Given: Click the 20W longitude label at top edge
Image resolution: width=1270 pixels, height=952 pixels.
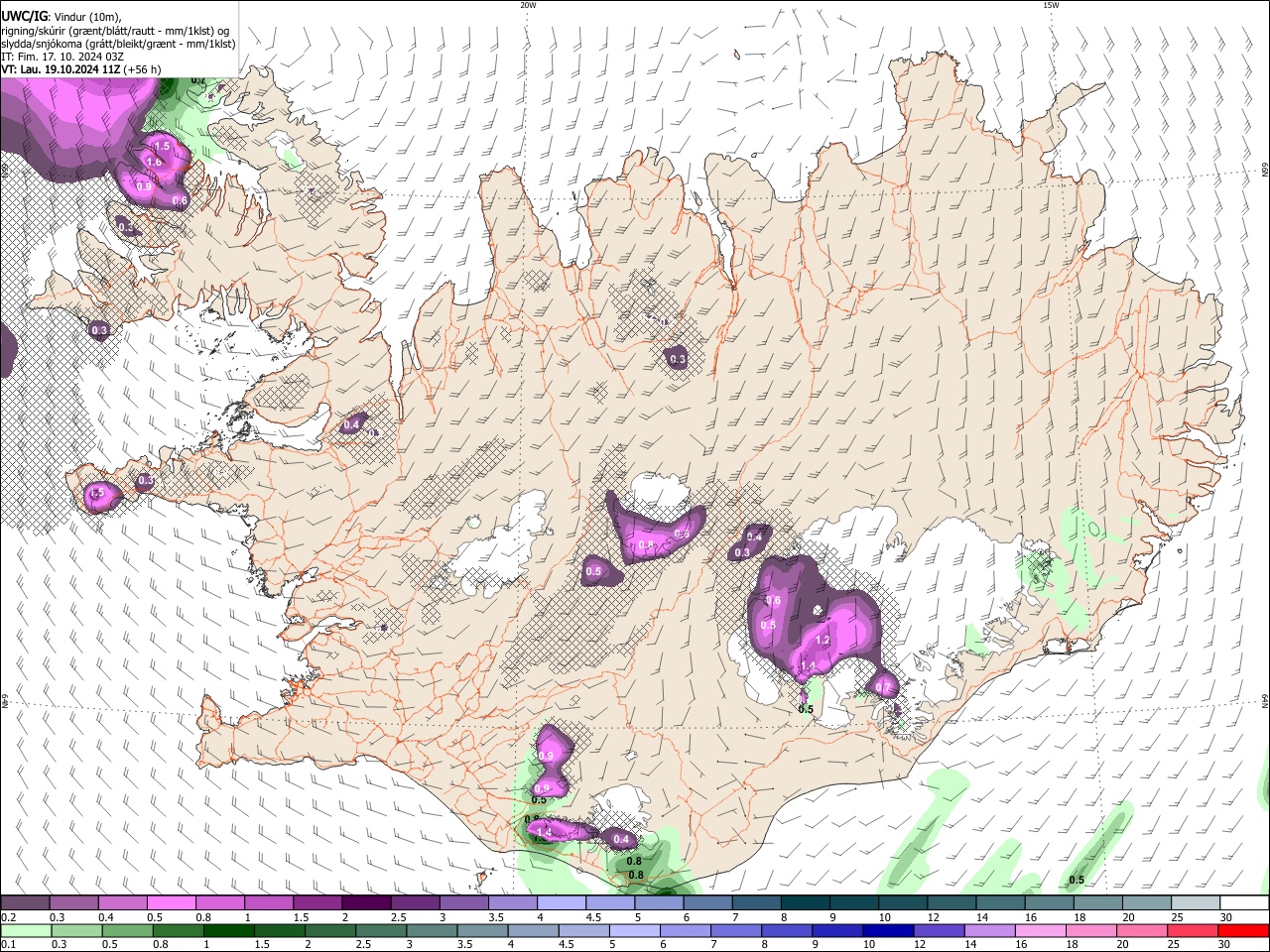Looking at the screenshot, I should pyautogui.click(x=528, y=5).
